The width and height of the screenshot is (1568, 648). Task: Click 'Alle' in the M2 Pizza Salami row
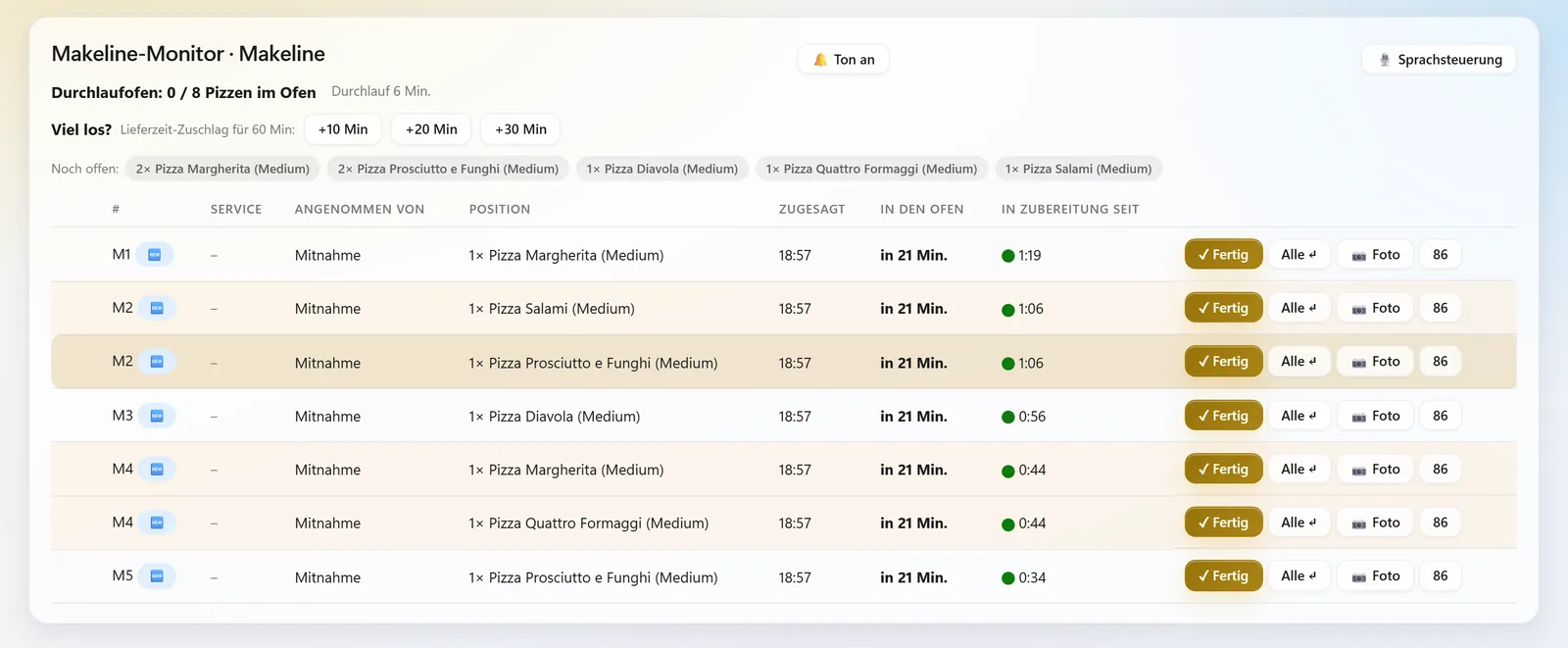[1298, 308]
